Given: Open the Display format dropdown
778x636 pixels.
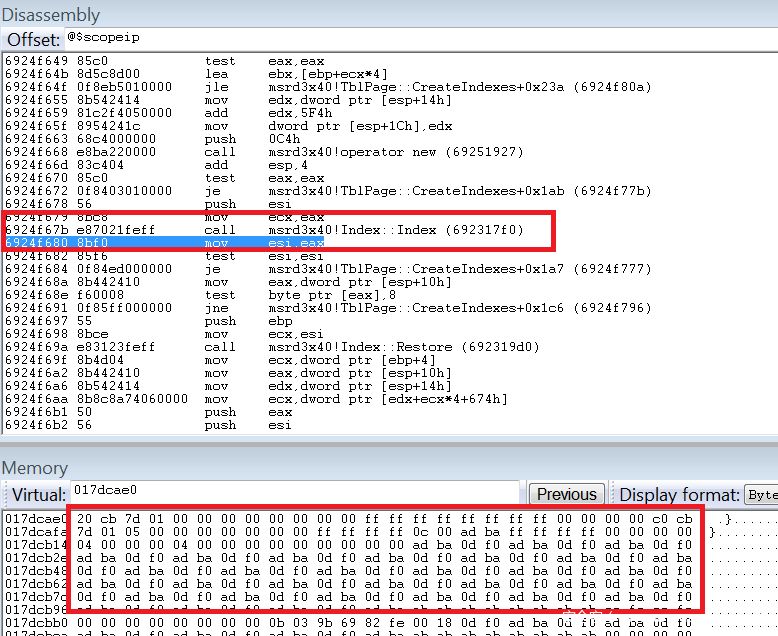Looking at the screenshot, I should point(759,494).
